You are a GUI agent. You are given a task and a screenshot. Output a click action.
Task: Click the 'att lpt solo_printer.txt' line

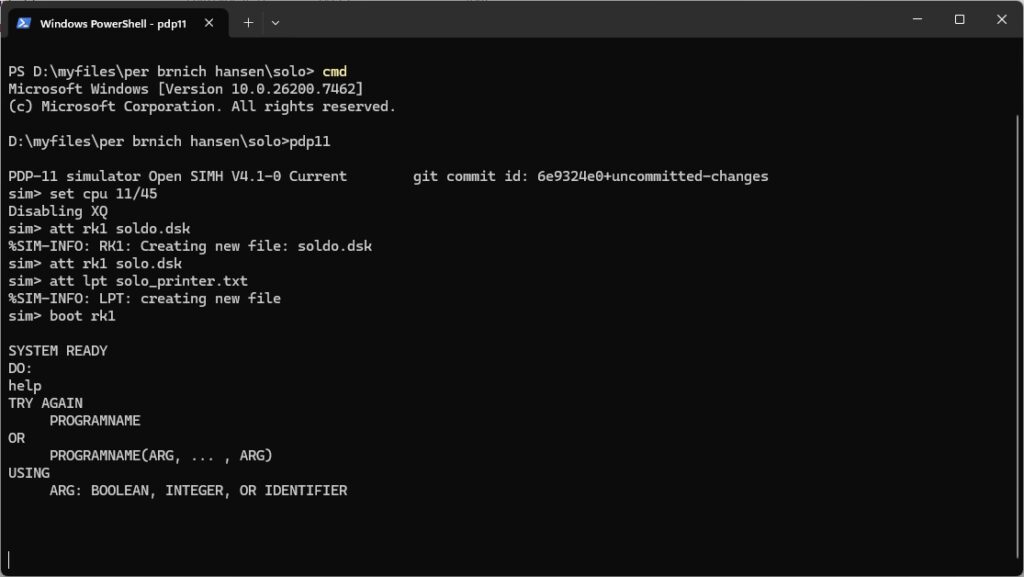tap(128, 281)
